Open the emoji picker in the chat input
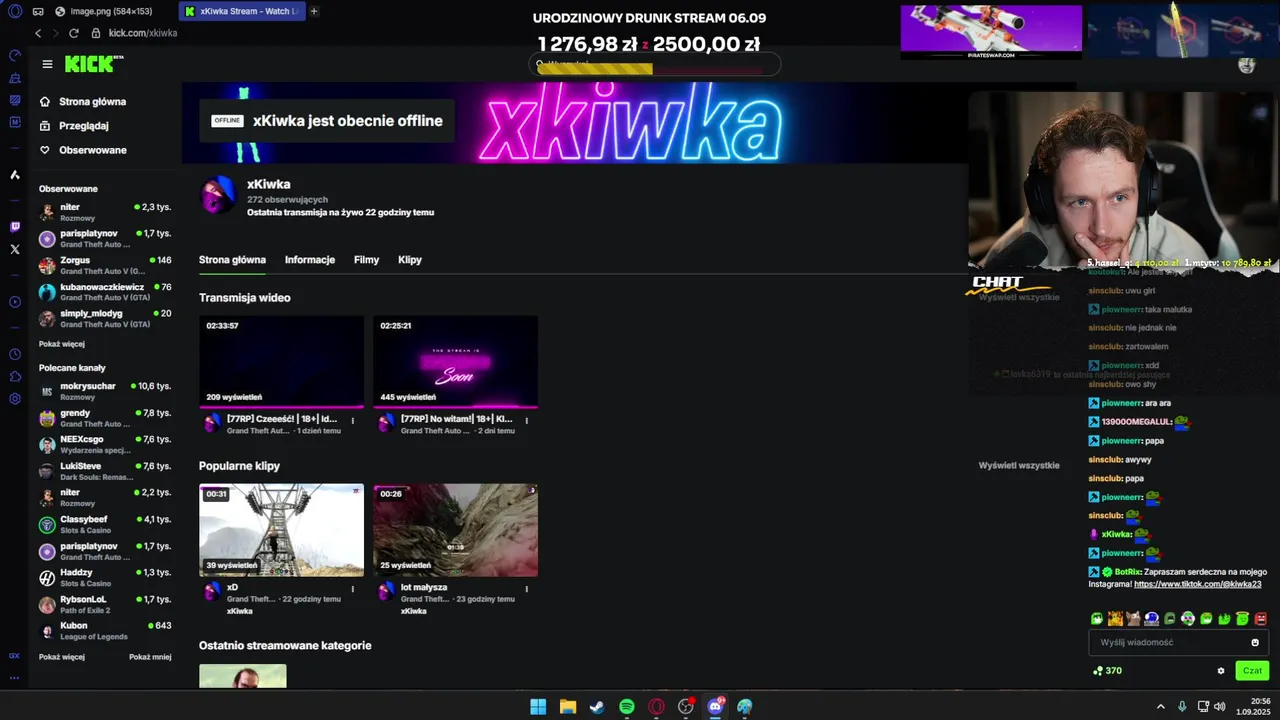Image resolution: width=1280 pixels, height=720 pixels. click(x=1255, y=642)
